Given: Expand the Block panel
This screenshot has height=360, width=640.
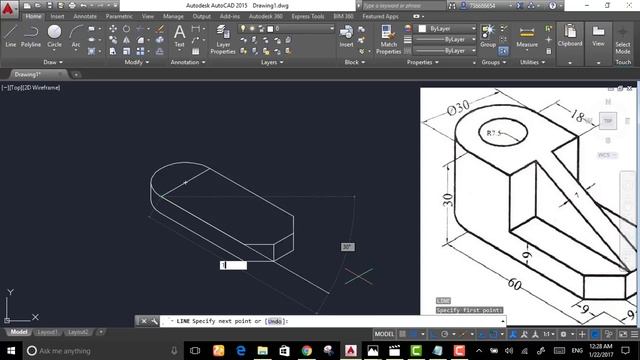Looking at the screenshot, I should click(x=354, y=62).
